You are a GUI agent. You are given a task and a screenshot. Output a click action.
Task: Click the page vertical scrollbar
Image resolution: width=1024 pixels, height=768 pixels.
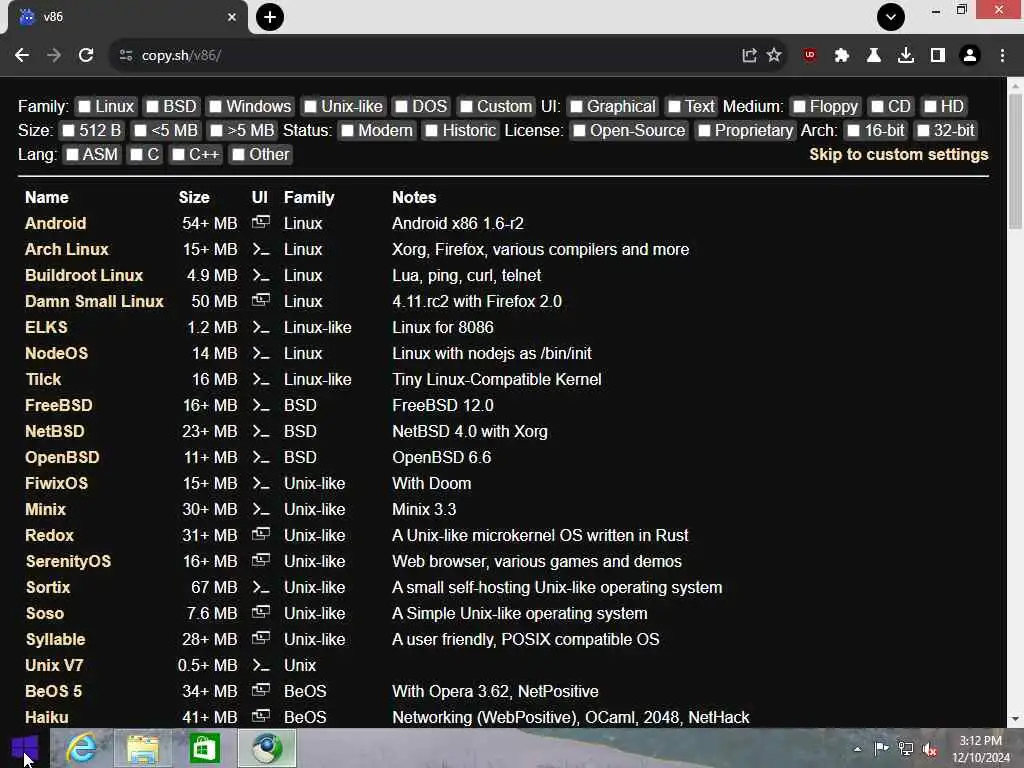1015,162
